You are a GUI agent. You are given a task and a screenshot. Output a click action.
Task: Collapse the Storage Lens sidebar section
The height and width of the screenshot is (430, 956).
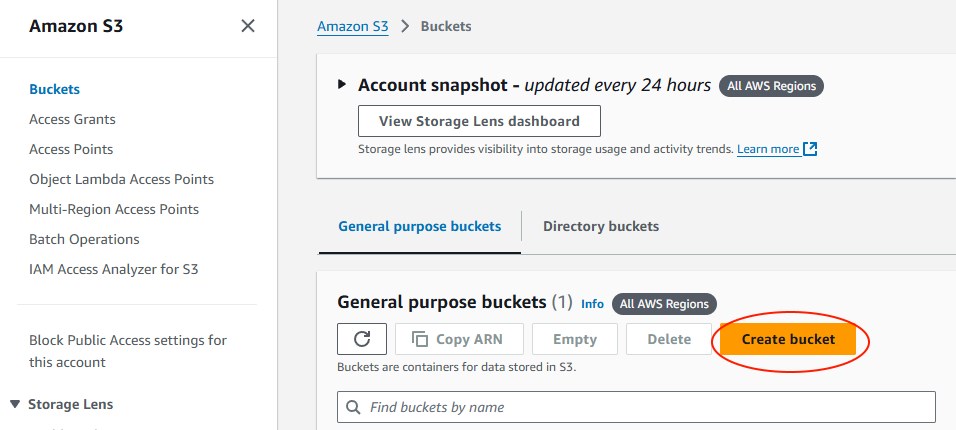click(x=16, y=404)
